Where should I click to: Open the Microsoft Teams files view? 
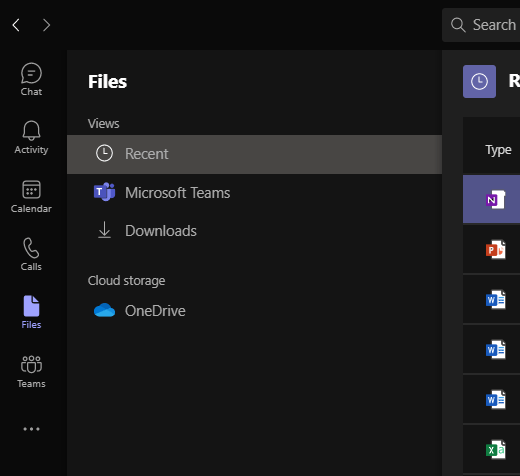point(254,193)
